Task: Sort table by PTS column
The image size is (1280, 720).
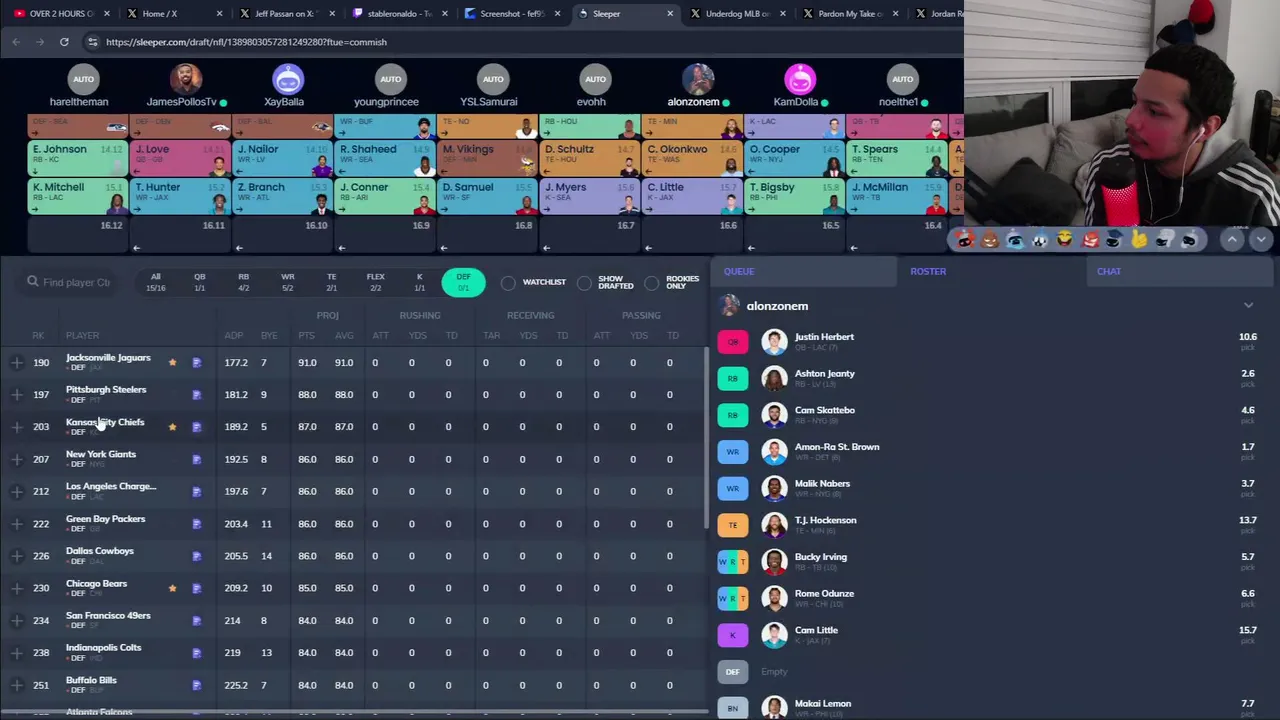Action: point(306,335)
